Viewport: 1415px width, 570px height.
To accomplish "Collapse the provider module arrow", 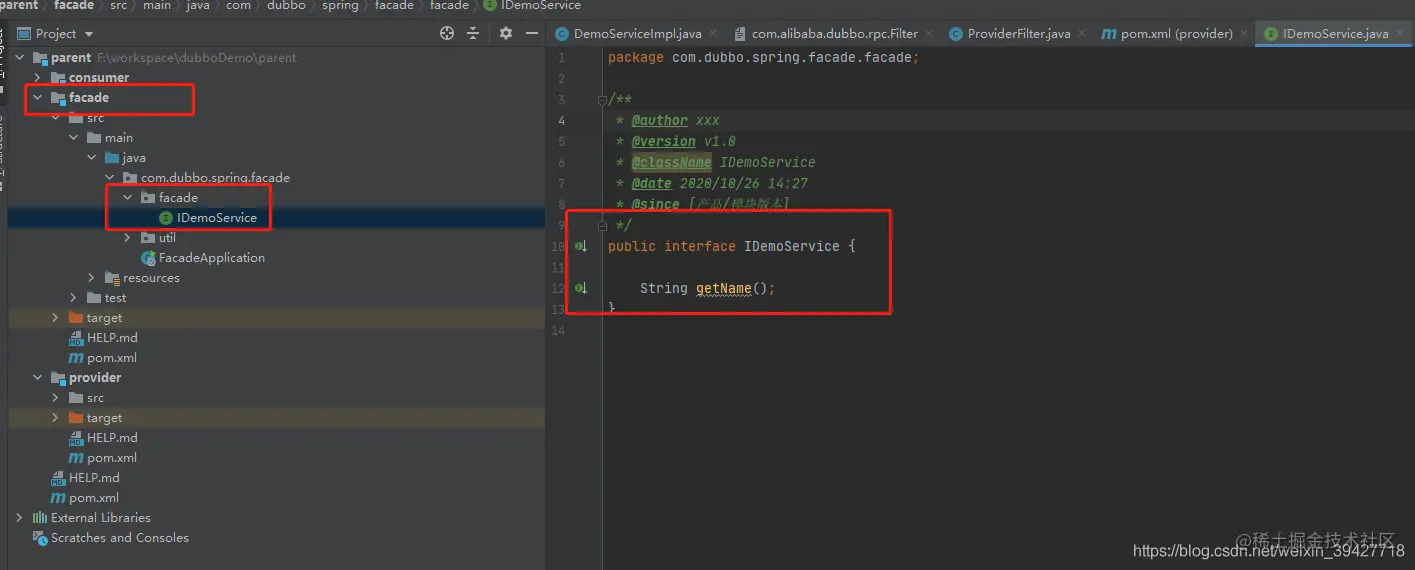I will [x=38, y=378].
